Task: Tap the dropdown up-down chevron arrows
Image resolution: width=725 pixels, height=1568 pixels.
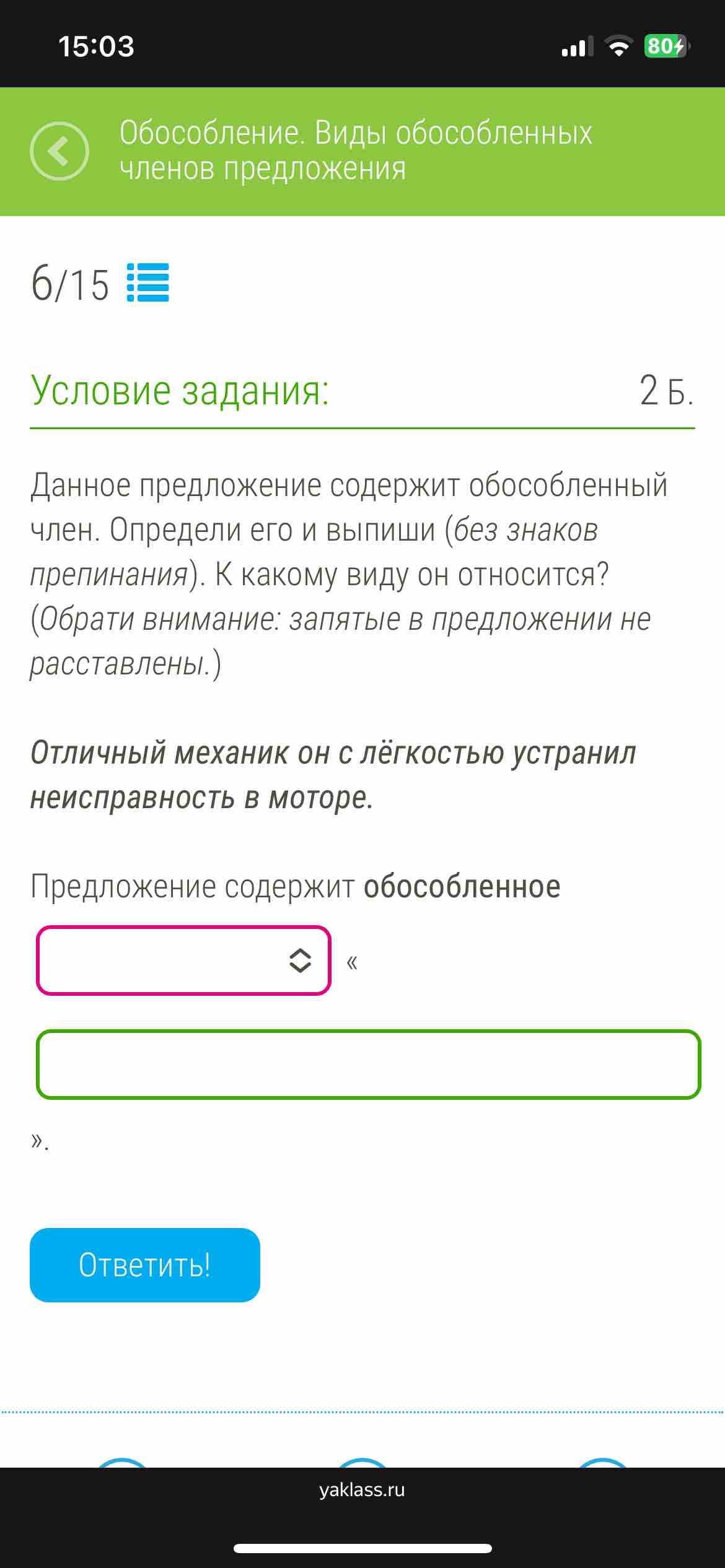Action: [x=300, y=960]
